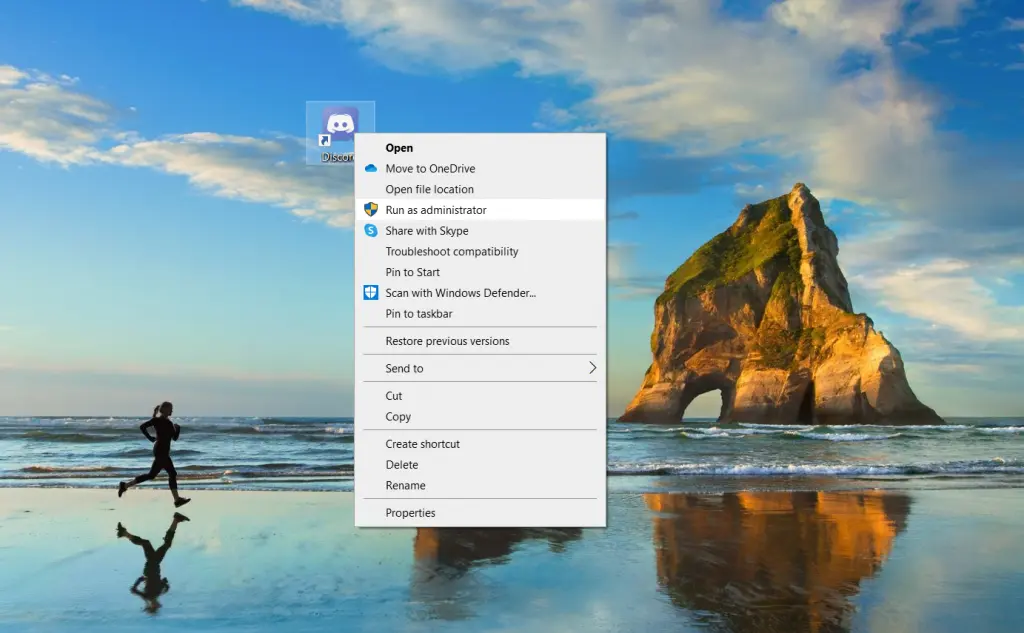Click the Discord desktop shortcut icon
The image size is (1024, 633).
(x=340, y=125)
